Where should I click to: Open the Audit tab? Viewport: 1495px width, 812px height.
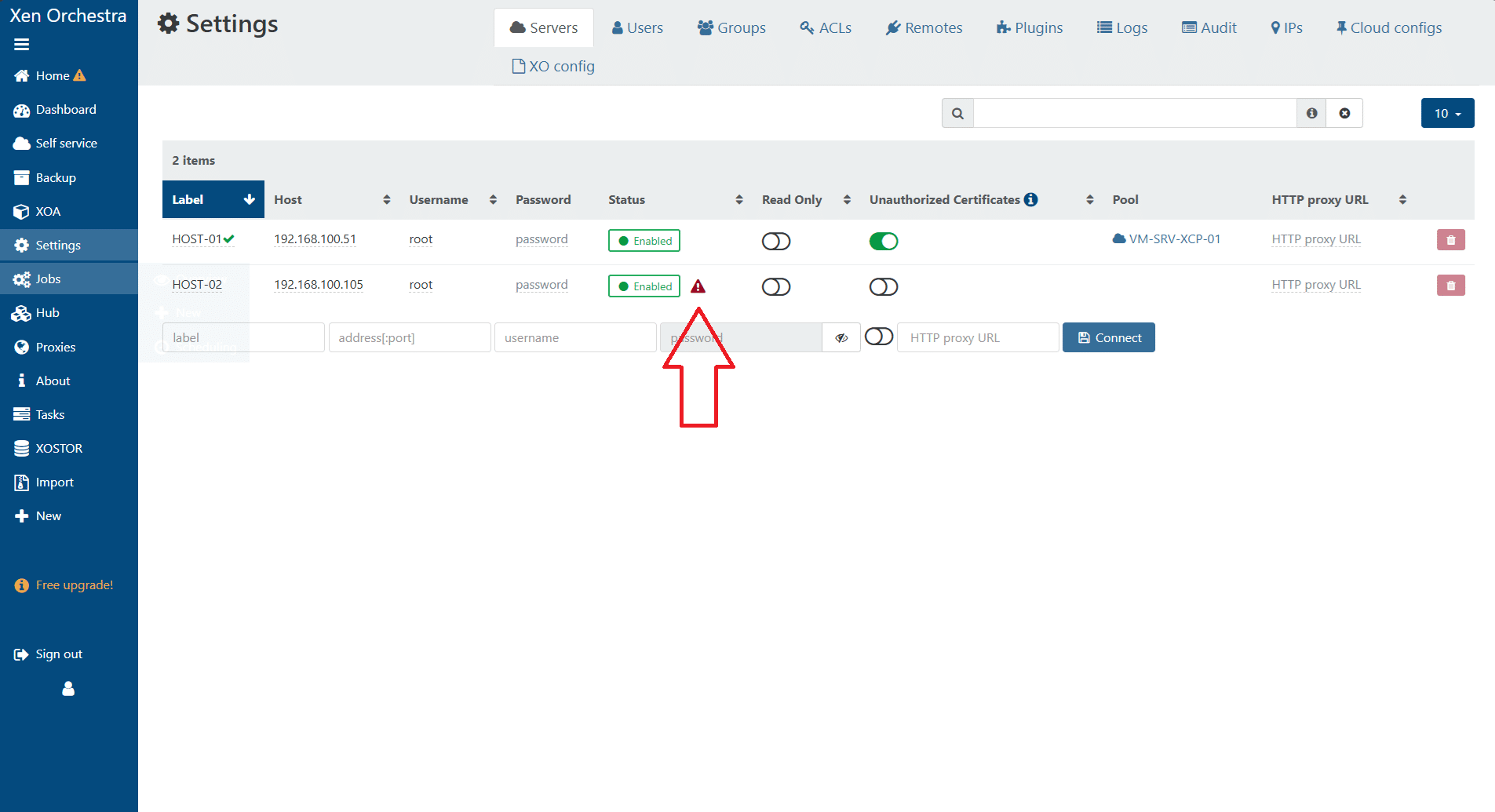click(1209, 27)
